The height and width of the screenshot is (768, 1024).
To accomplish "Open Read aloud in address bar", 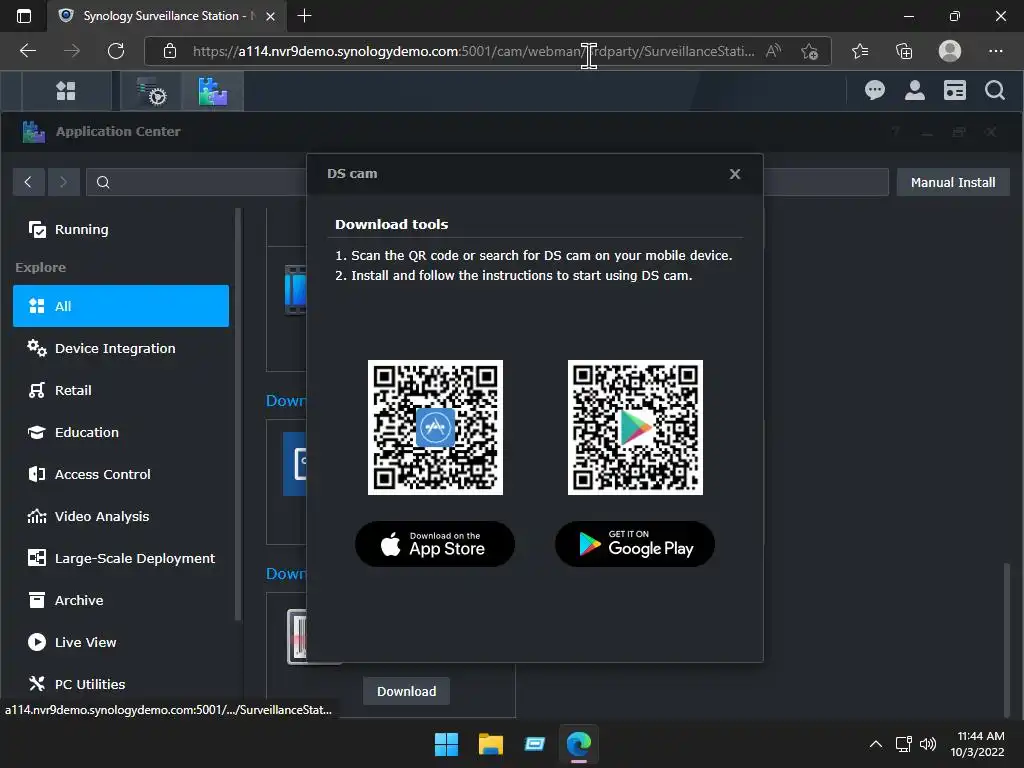I will coord(773,51).
